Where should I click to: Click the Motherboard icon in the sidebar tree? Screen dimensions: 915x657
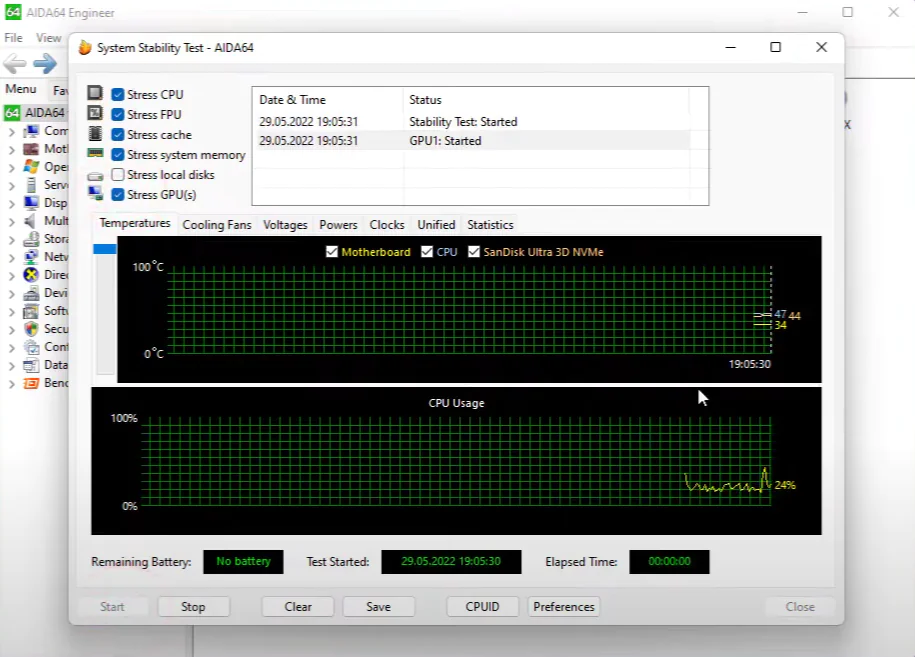point(31,149)
